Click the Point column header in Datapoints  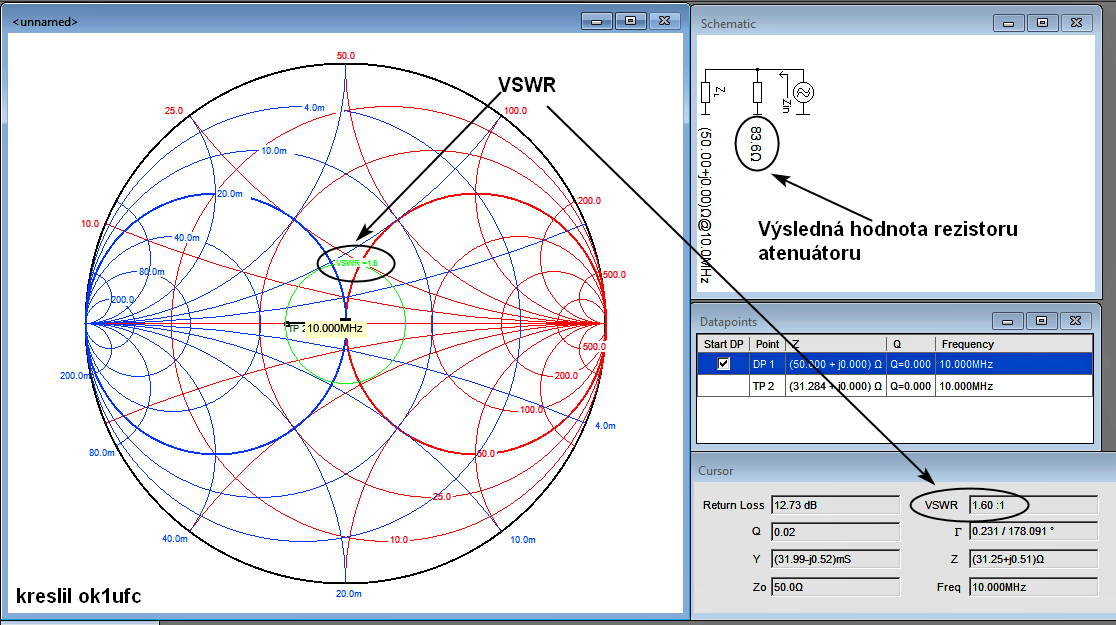tap(767, 344)
